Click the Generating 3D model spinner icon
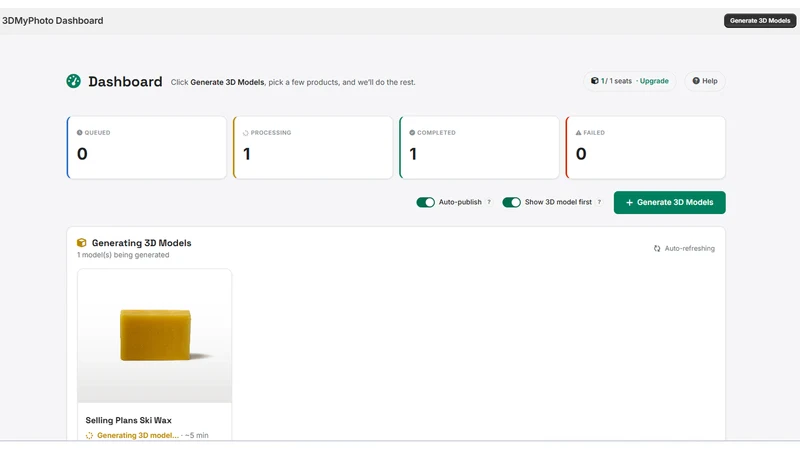 coord(89,435)
